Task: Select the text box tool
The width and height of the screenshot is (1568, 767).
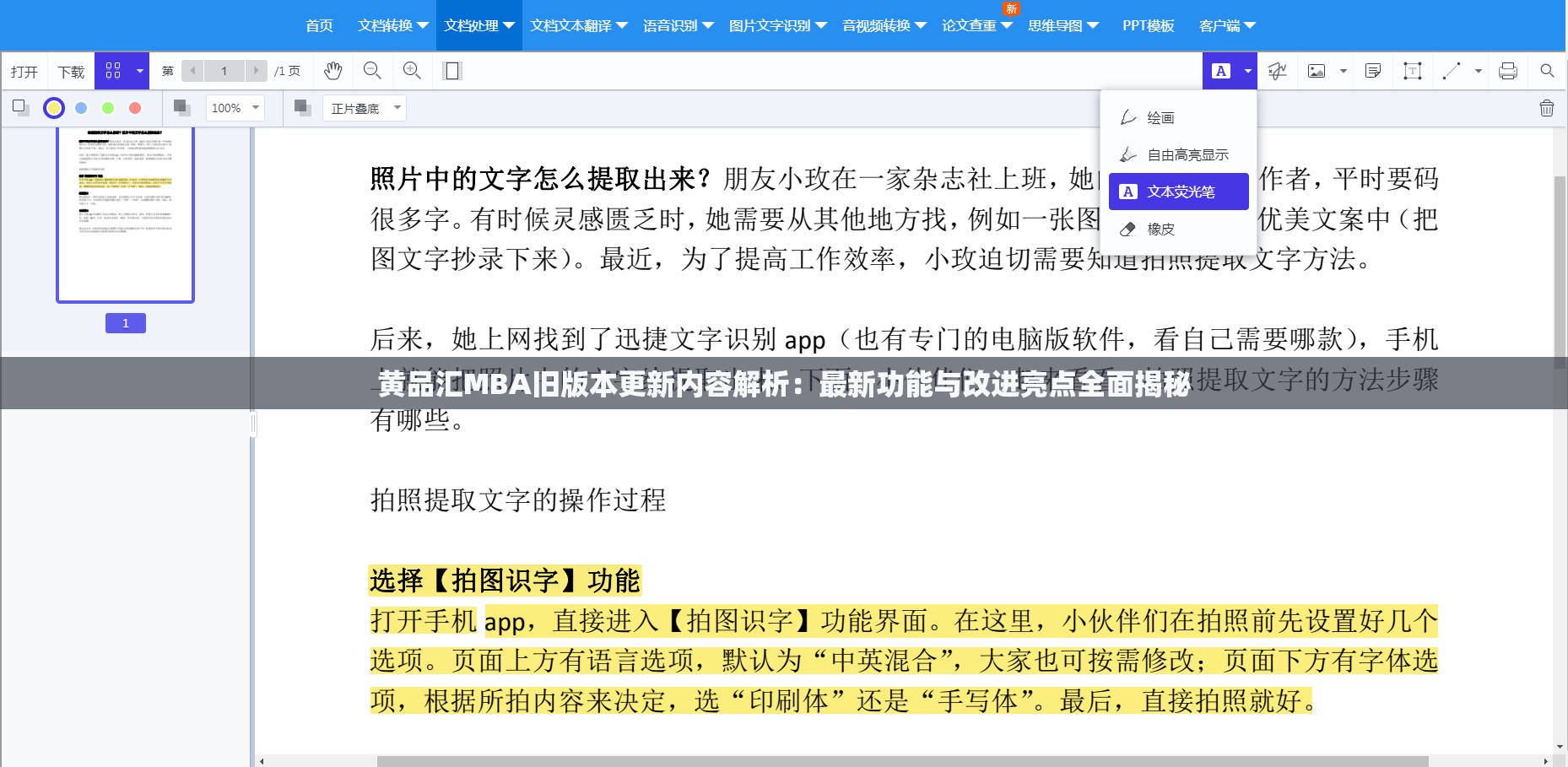Action: (1412, 71)
